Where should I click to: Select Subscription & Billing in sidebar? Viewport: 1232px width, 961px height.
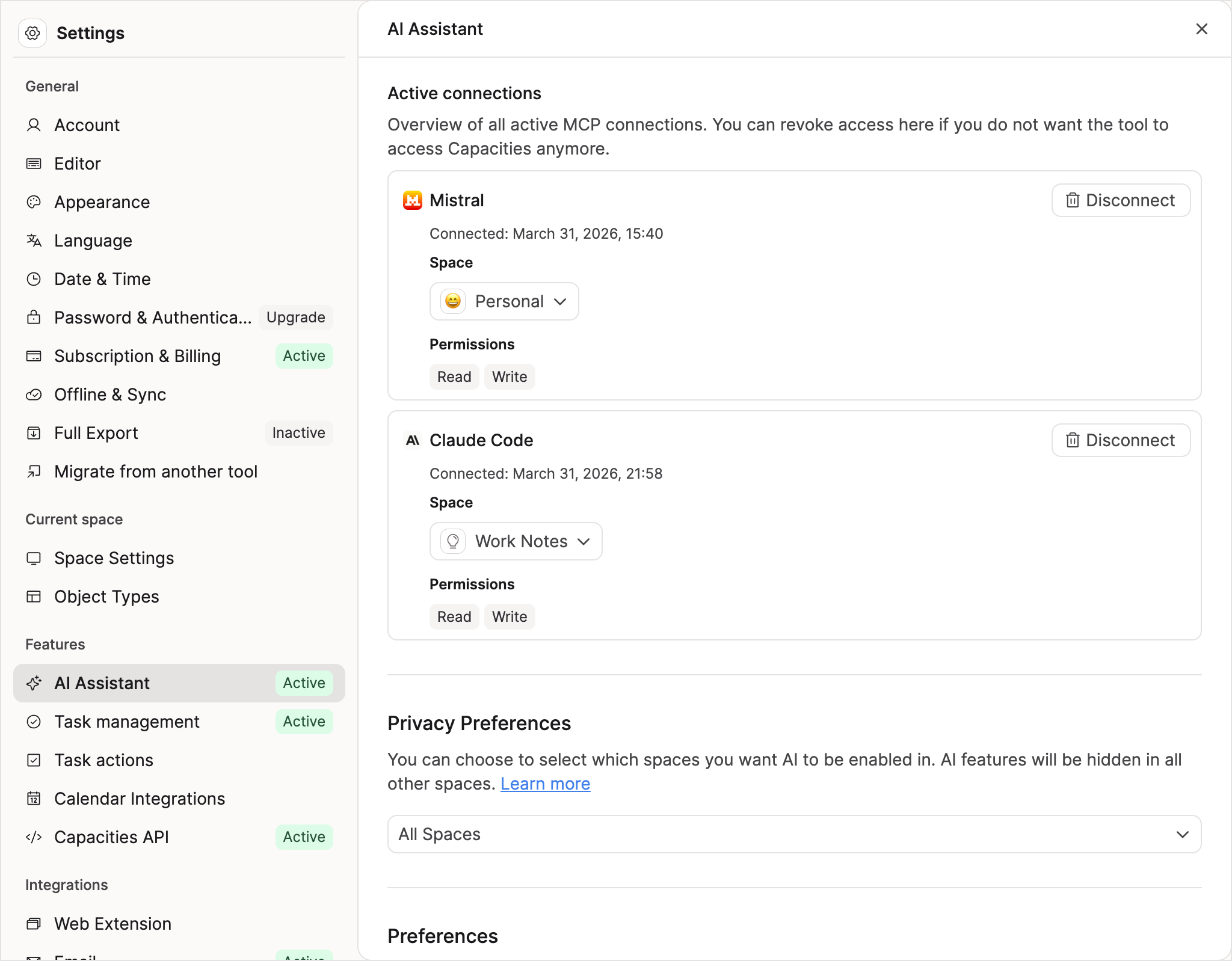(x=138, y=356)
